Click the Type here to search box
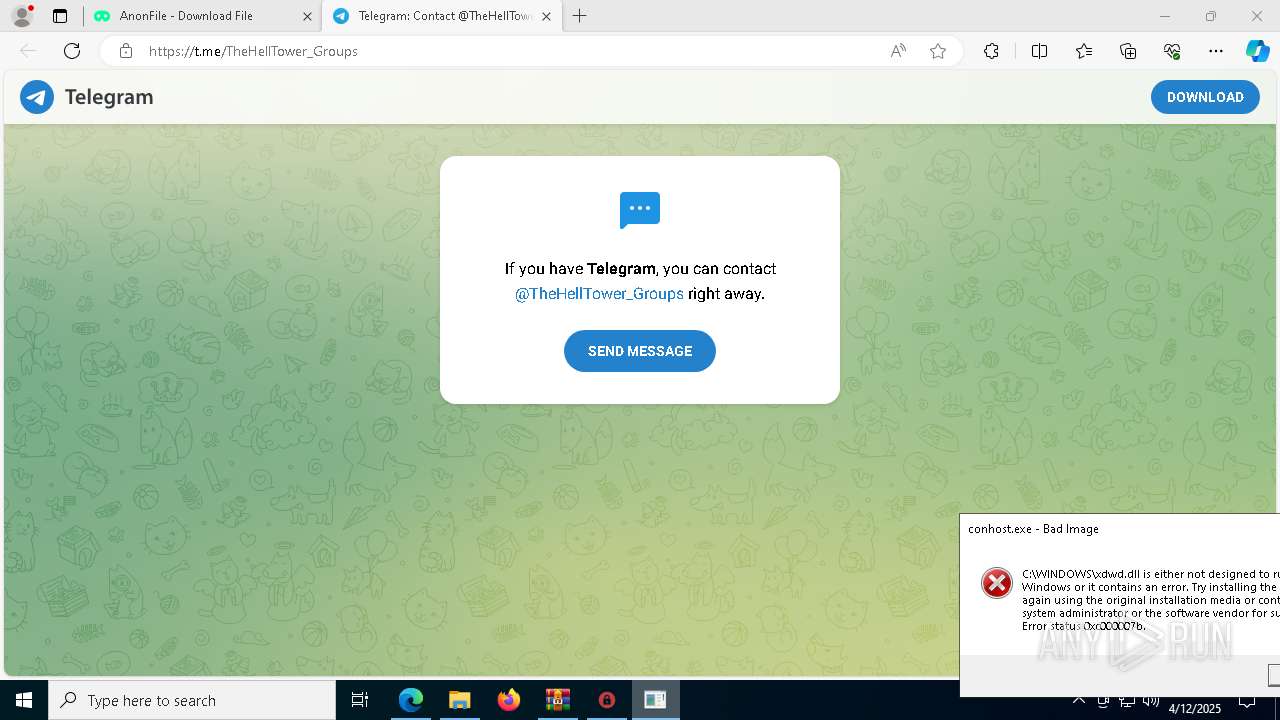1280x720 pixels. click(192, 700)
